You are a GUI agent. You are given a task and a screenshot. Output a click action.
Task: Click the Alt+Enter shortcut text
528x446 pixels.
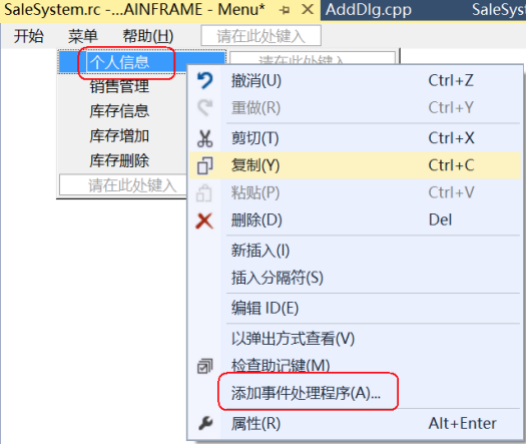tap(462, 423)
